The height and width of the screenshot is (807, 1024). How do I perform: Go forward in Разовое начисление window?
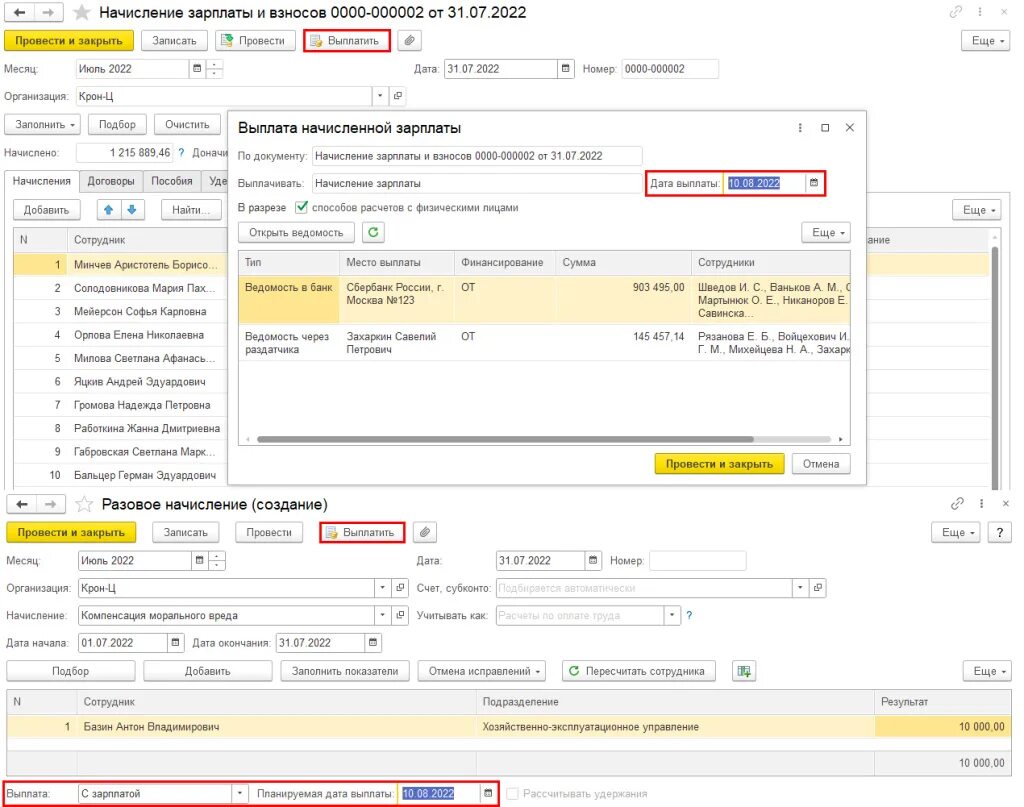50,504
